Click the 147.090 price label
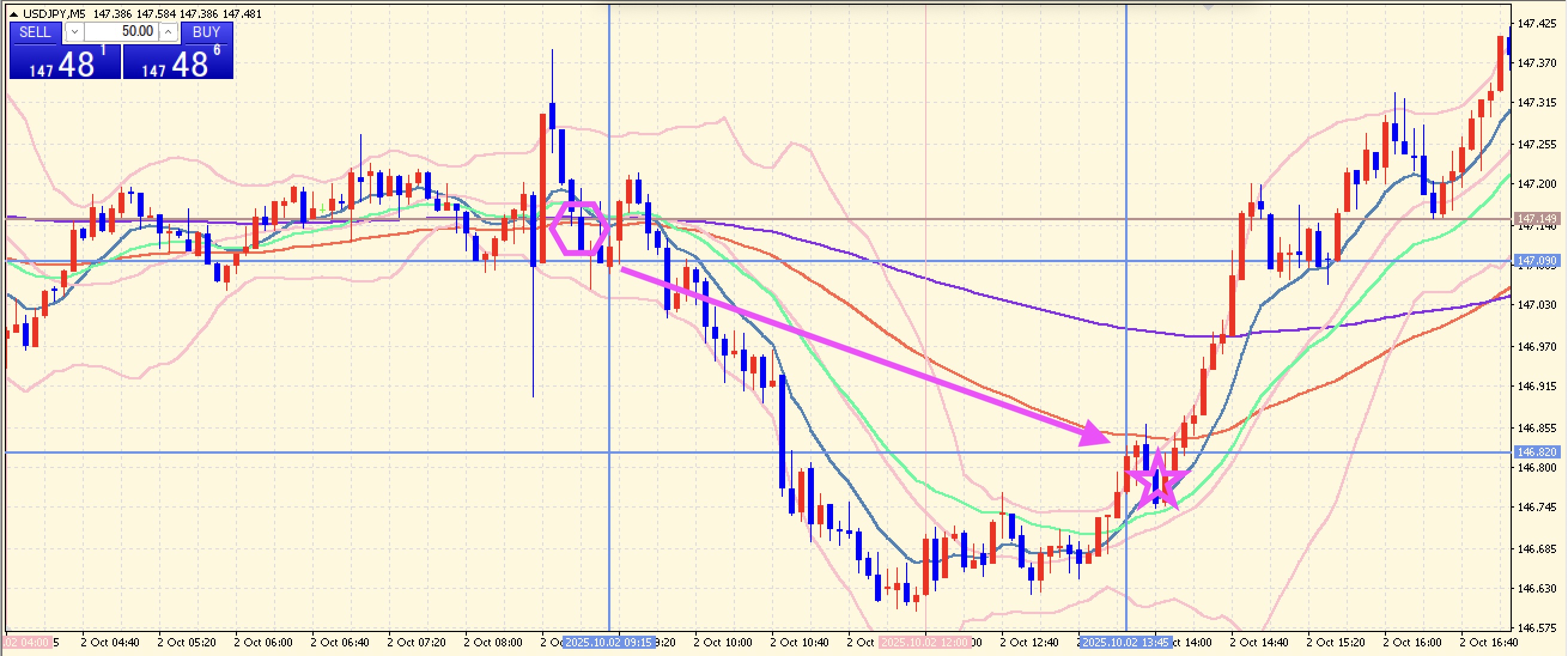 (1537, 261)
